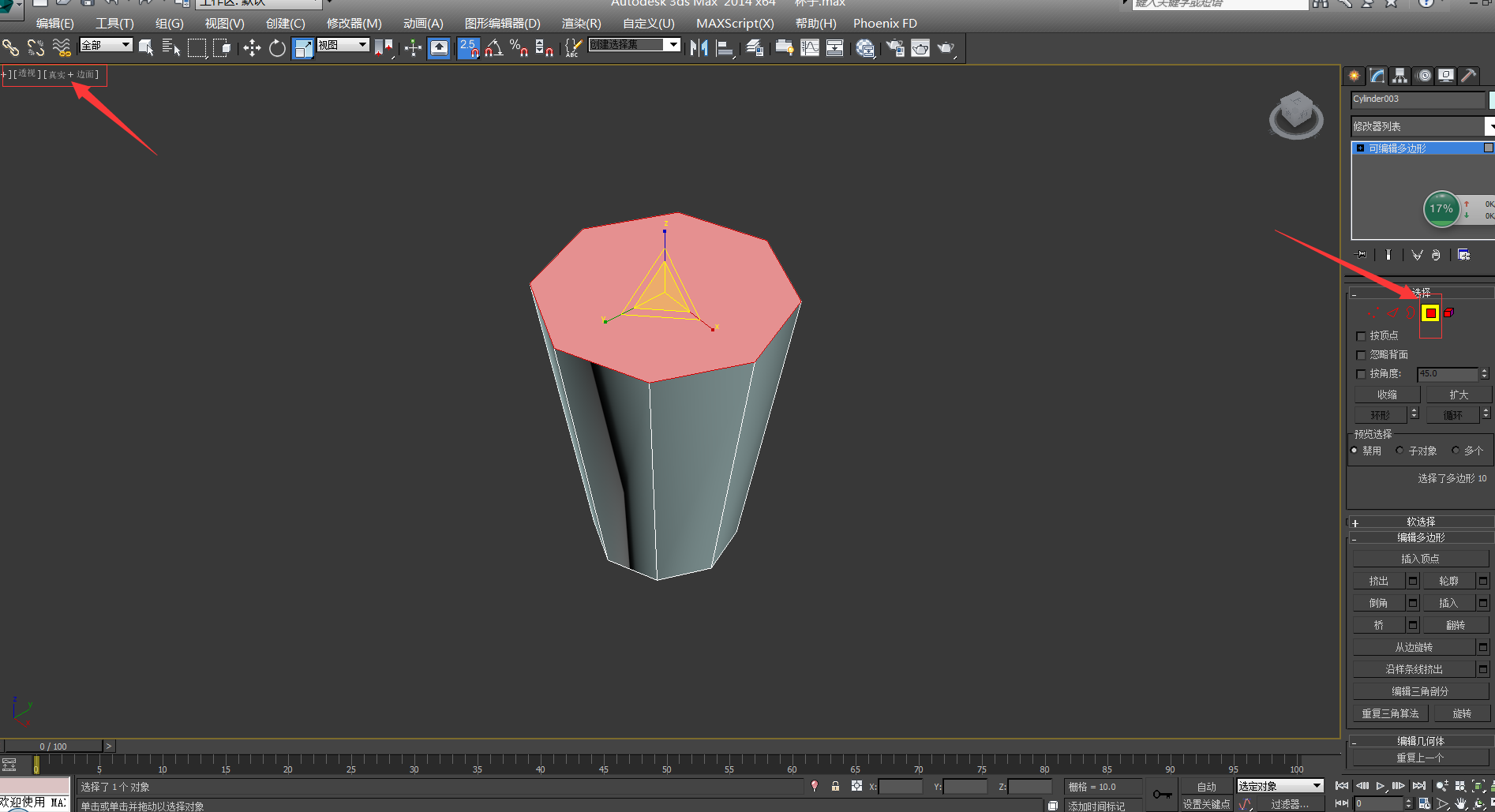Image resolution: width=1495 pixels, height=812 pixels.
Task: Open the 修改器列表 dropdown
Action: click(1423, 126)
